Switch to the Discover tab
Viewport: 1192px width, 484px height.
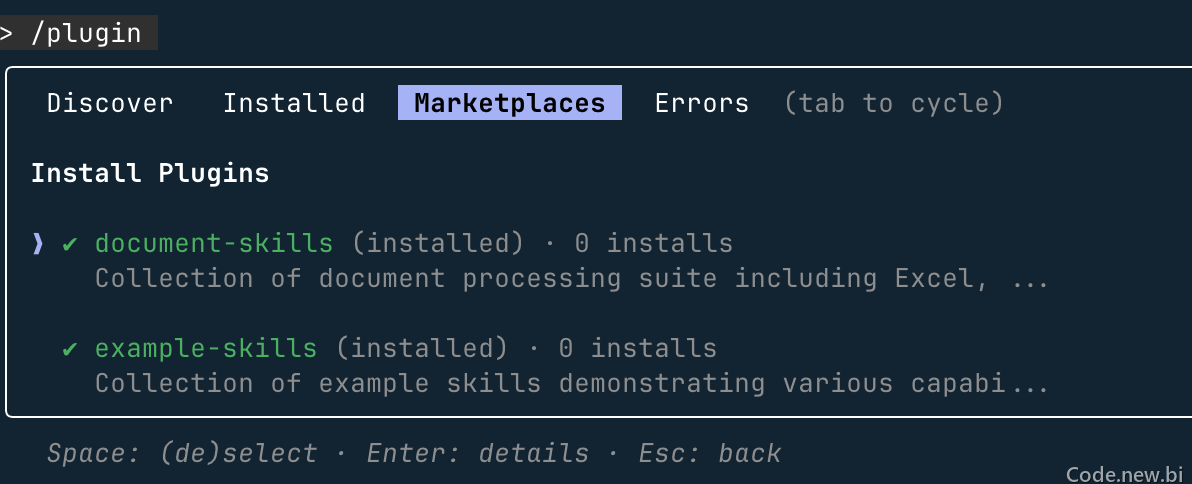pos(110,103)
